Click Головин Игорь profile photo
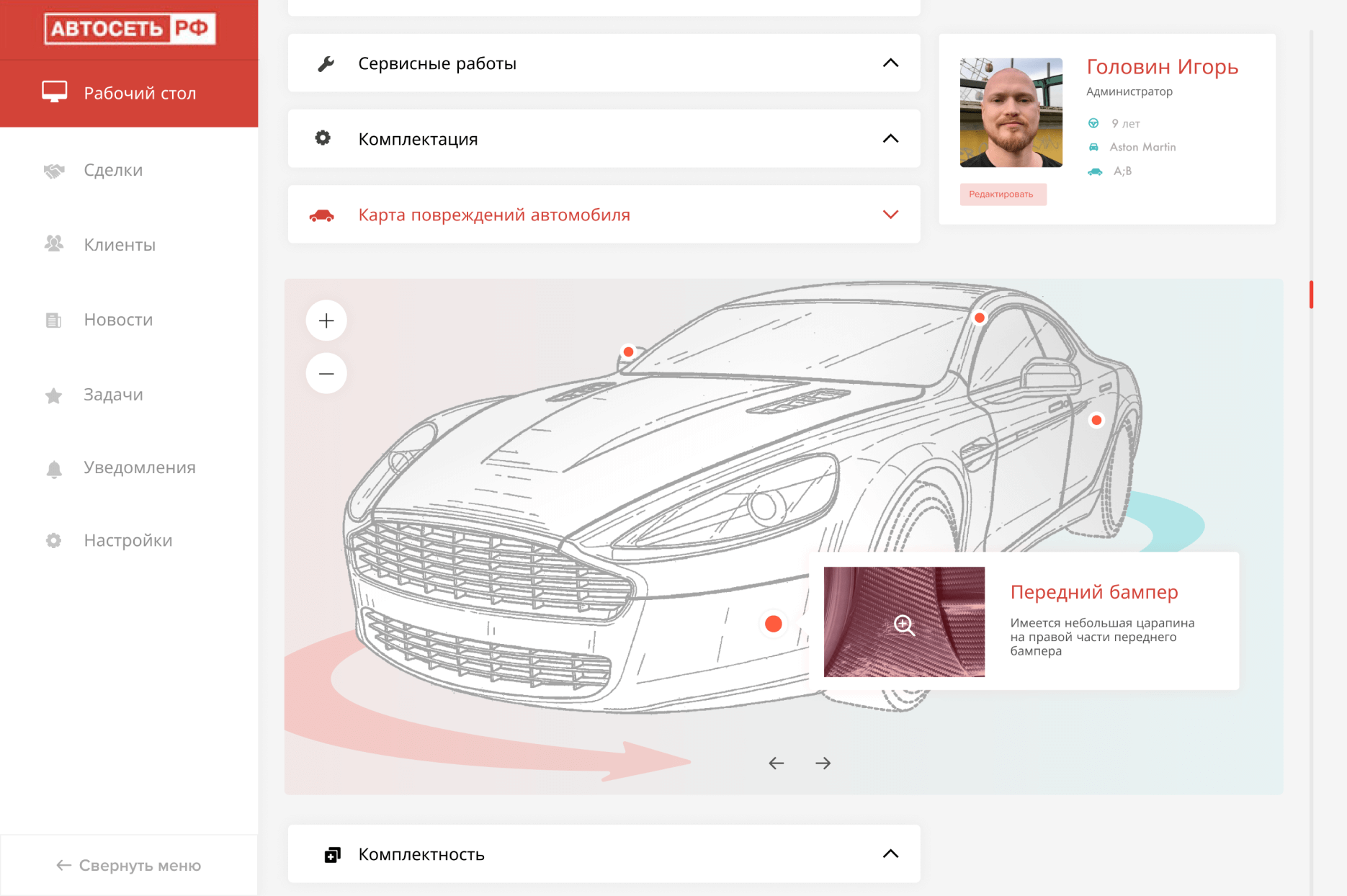 coord(1011,113)
